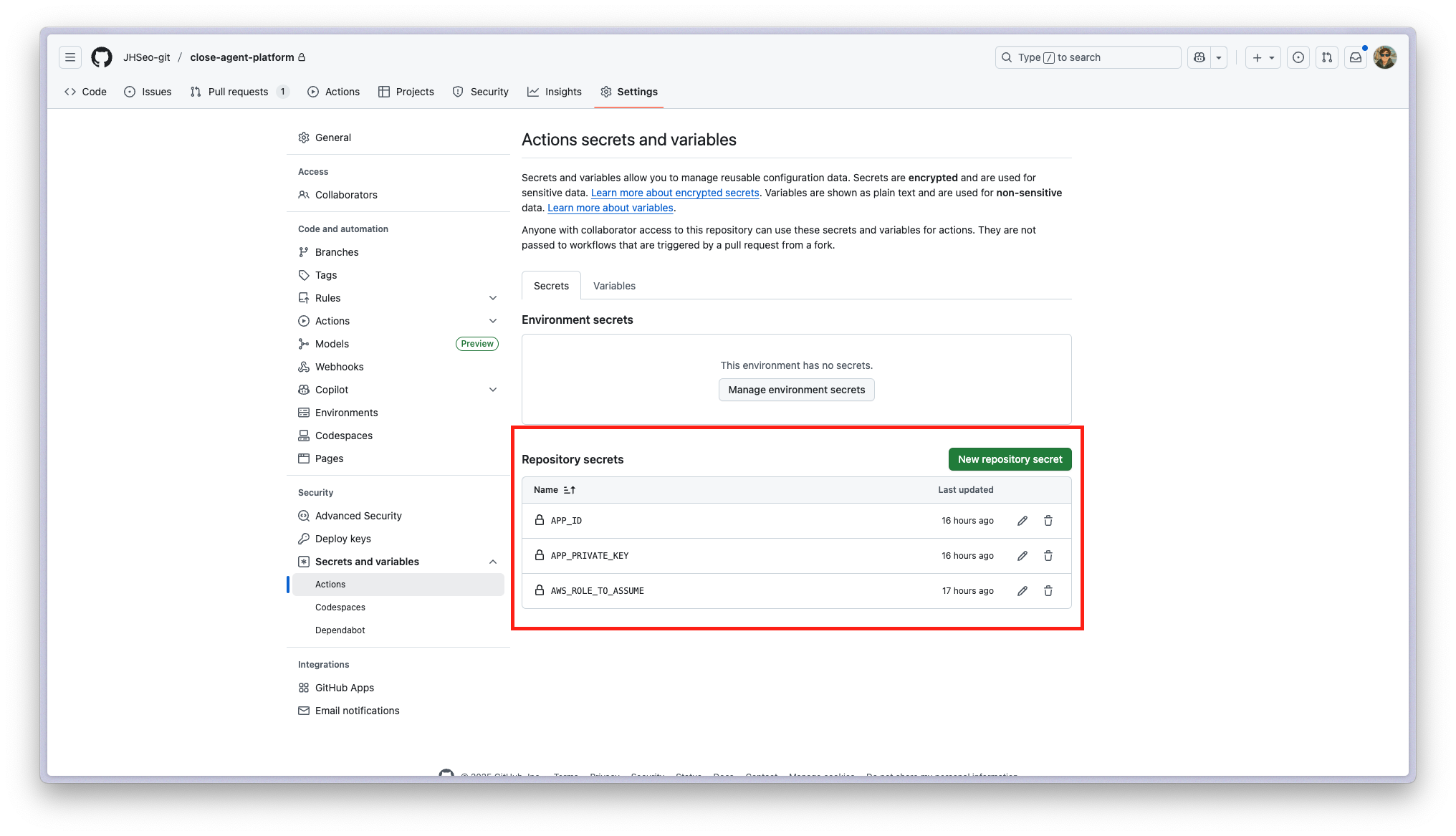Sort secrets by Name column
1456x836 pixels.
point(555,490)
